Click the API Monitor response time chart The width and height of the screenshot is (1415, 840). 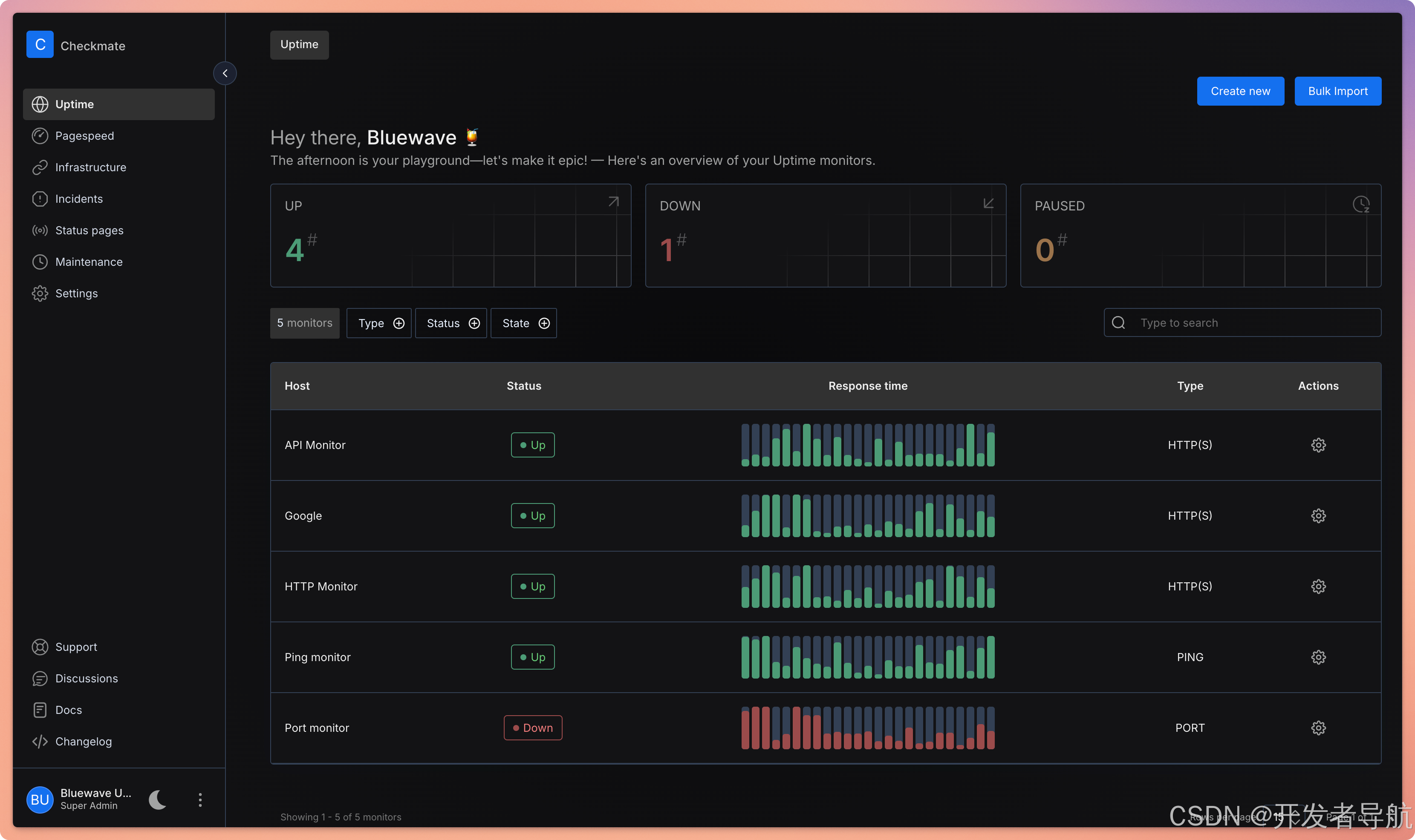point(867,445)
